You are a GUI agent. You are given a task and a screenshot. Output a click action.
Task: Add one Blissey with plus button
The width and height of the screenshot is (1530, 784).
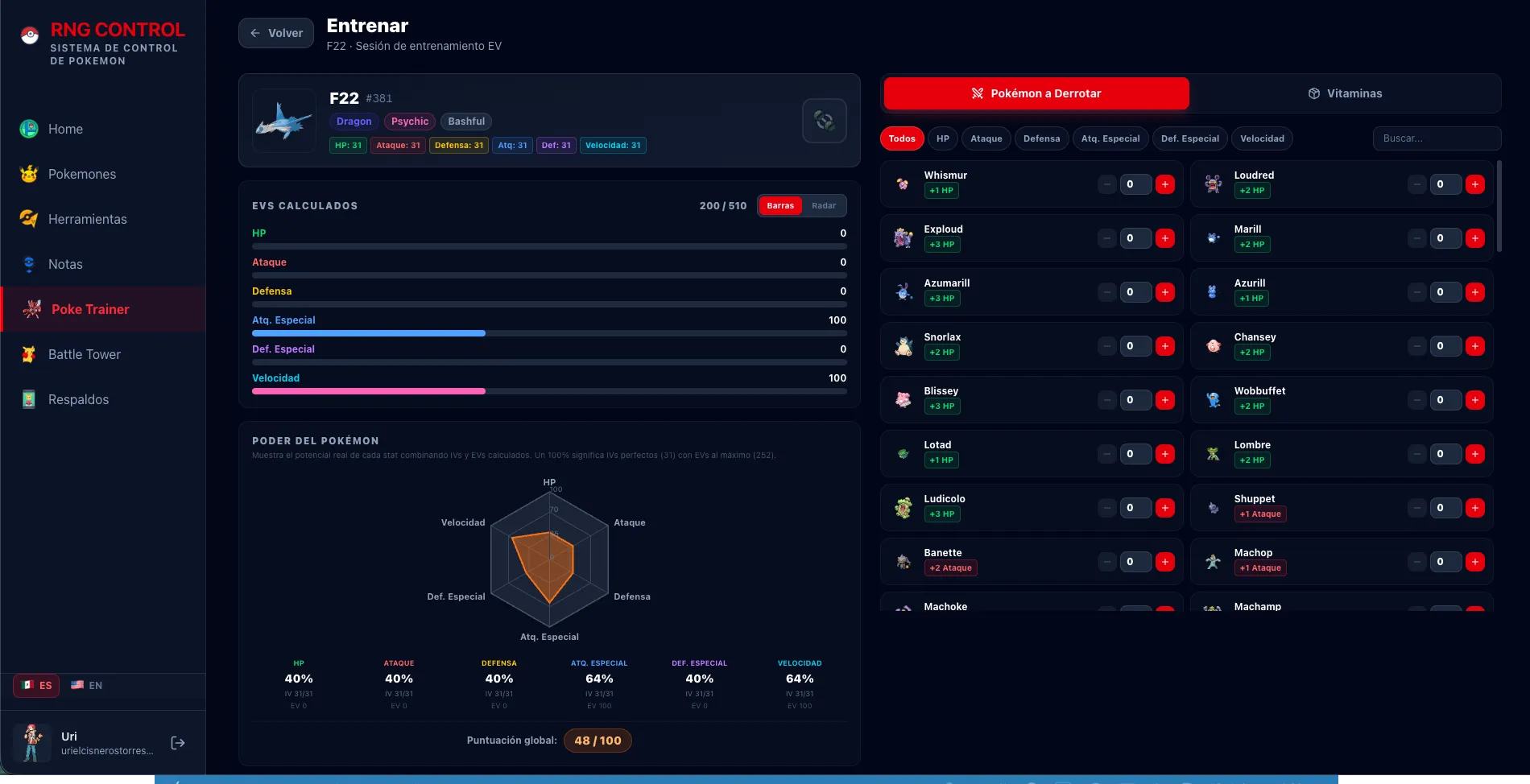(x=1164, y=400)
